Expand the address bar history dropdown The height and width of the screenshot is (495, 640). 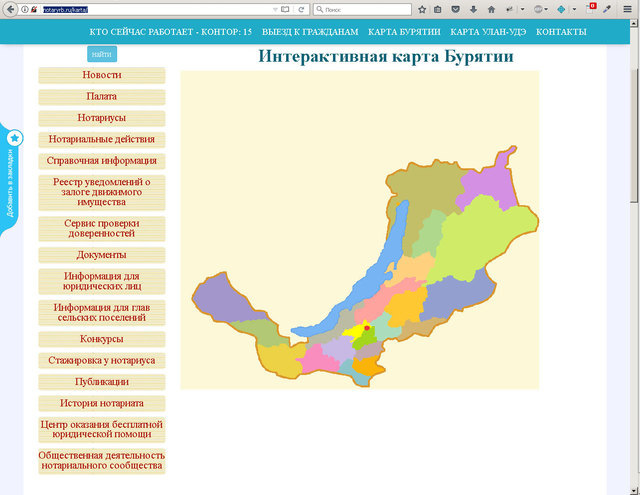pyautogui.click(x=273, y=8)
